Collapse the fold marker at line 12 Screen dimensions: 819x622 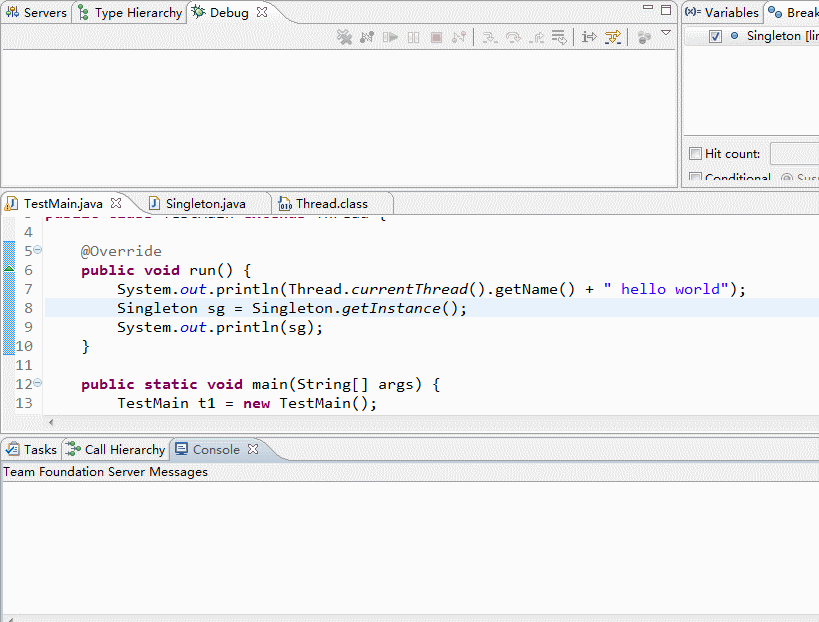(x=38, y=383)
